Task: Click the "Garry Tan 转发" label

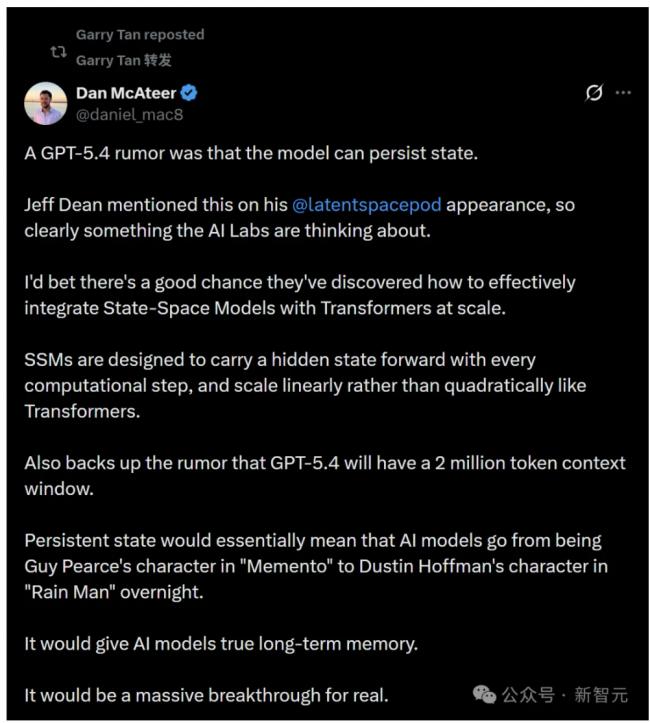Action: (124, 59)
